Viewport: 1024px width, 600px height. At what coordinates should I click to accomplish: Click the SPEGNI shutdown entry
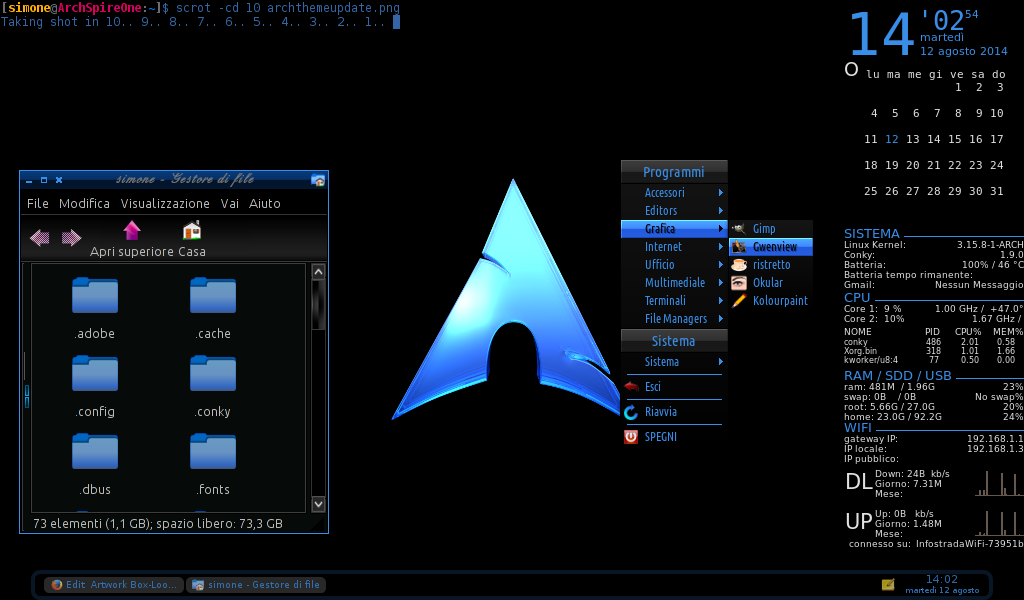click(x=674, y=437)
